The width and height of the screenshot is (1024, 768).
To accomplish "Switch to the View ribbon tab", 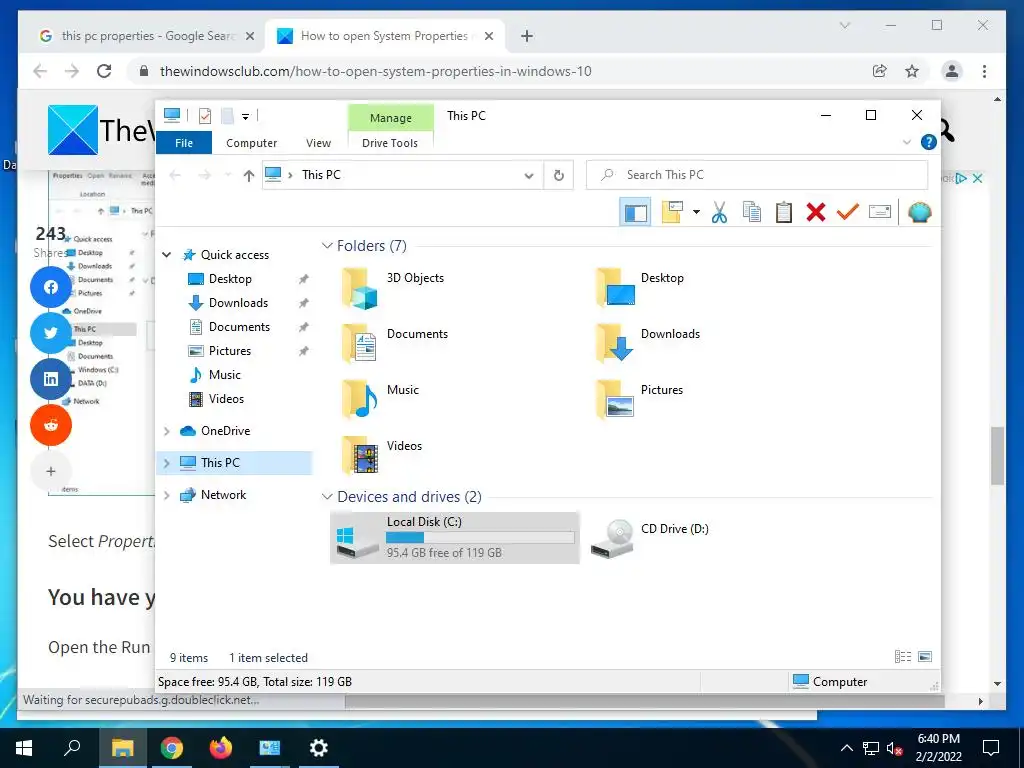I will pos(318,143).
